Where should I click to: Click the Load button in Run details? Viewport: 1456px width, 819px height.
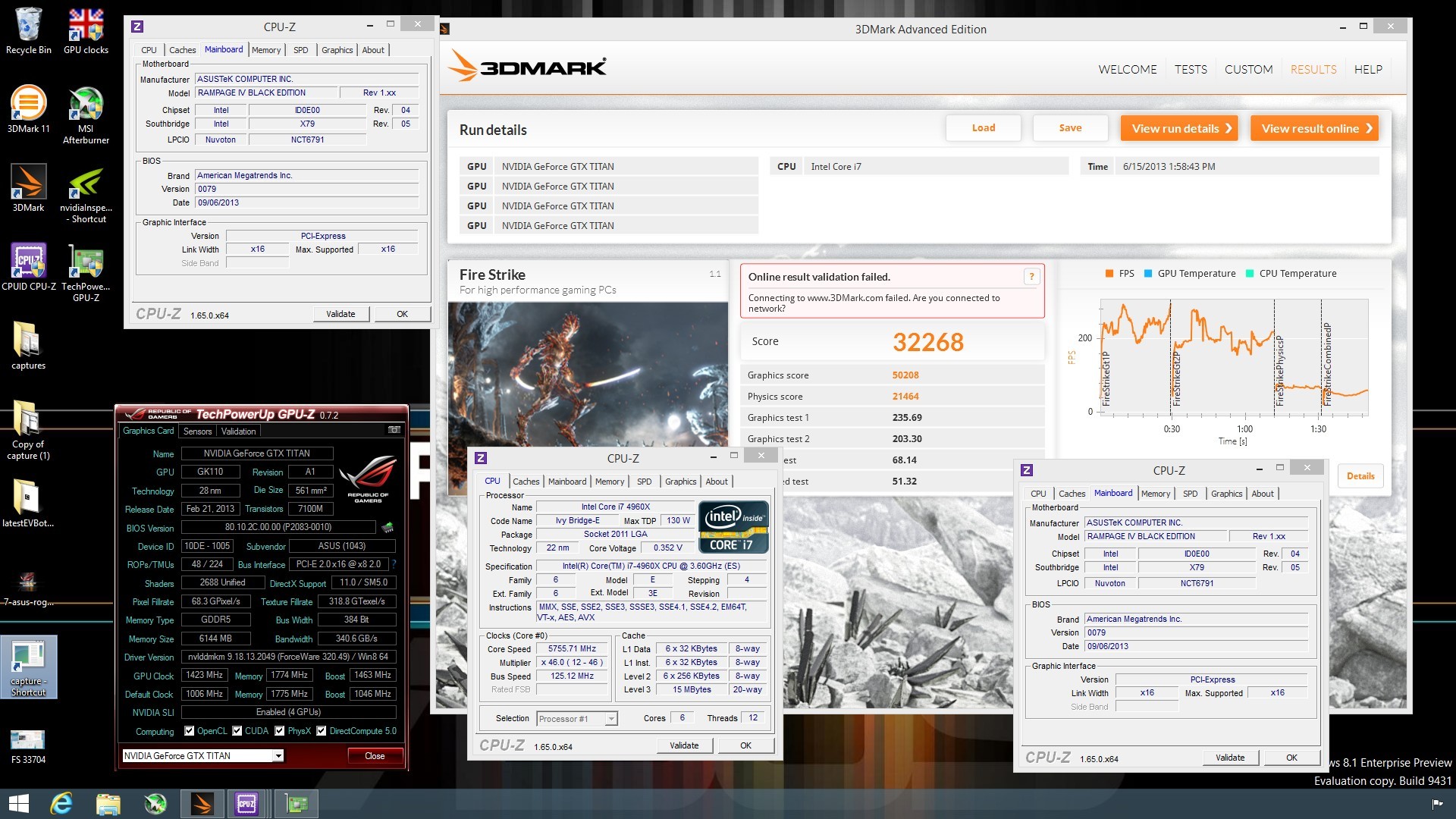tap(984, 128)
